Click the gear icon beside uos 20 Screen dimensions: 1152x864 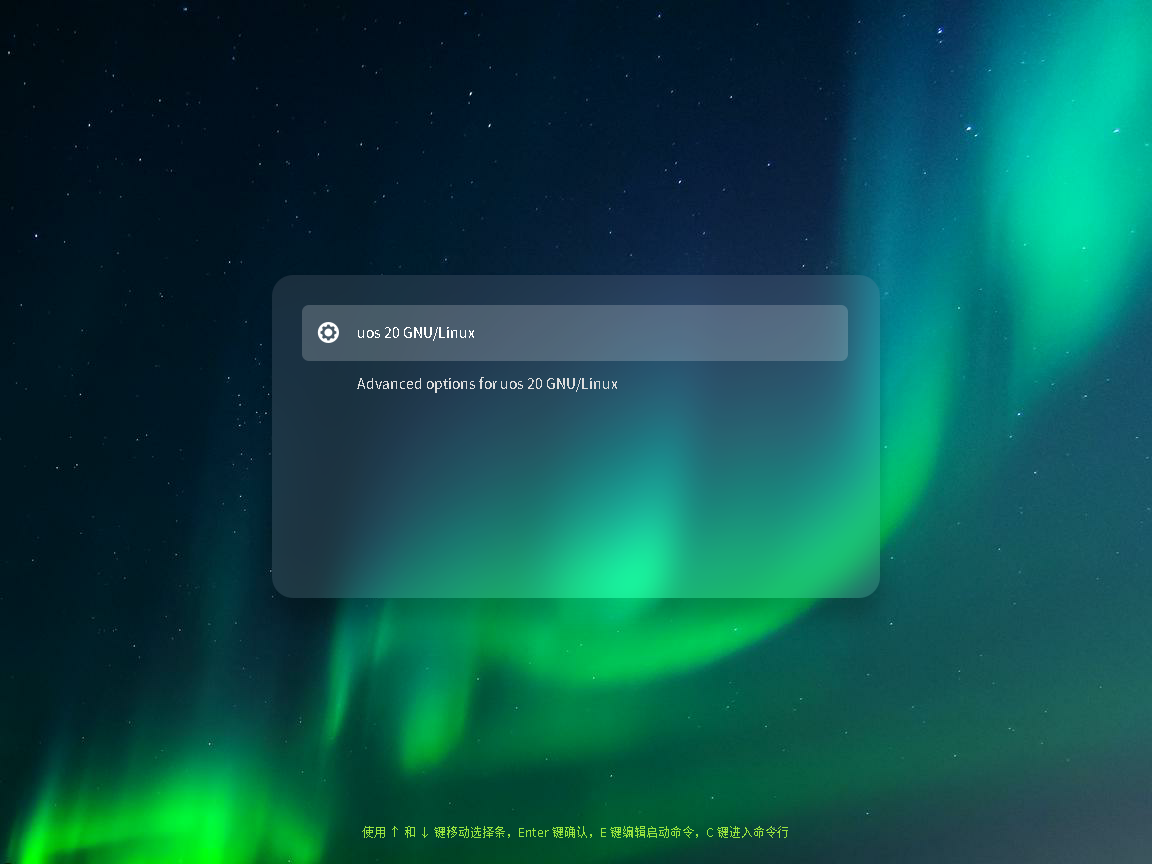tap(328, 333)
